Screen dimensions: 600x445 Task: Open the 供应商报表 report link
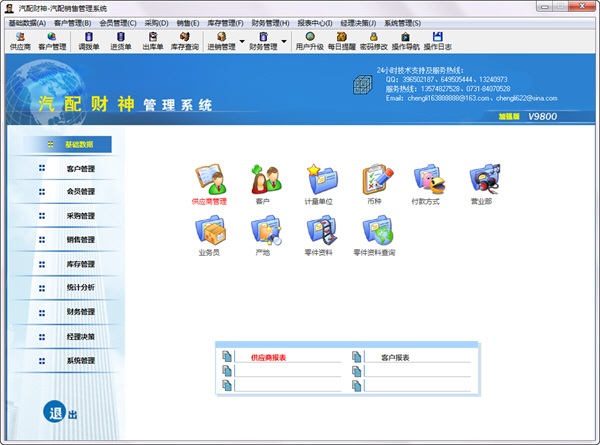pos(268,358)
